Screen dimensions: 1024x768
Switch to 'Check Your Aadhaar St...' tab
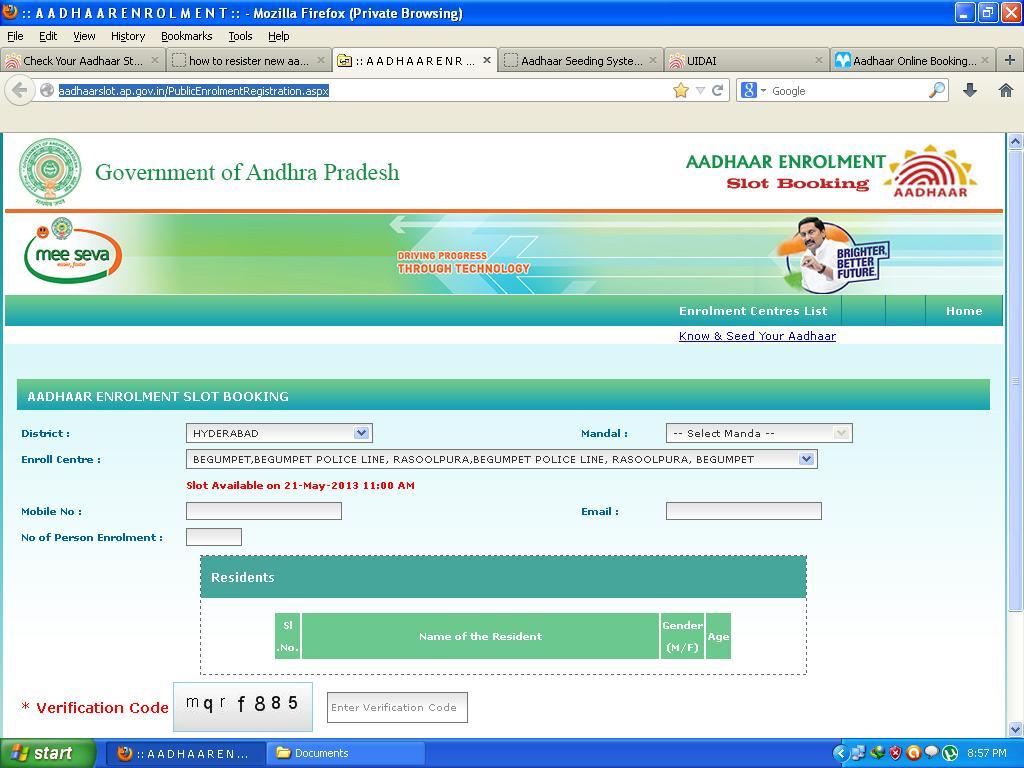pyautogui.click(x=82, y=60)
